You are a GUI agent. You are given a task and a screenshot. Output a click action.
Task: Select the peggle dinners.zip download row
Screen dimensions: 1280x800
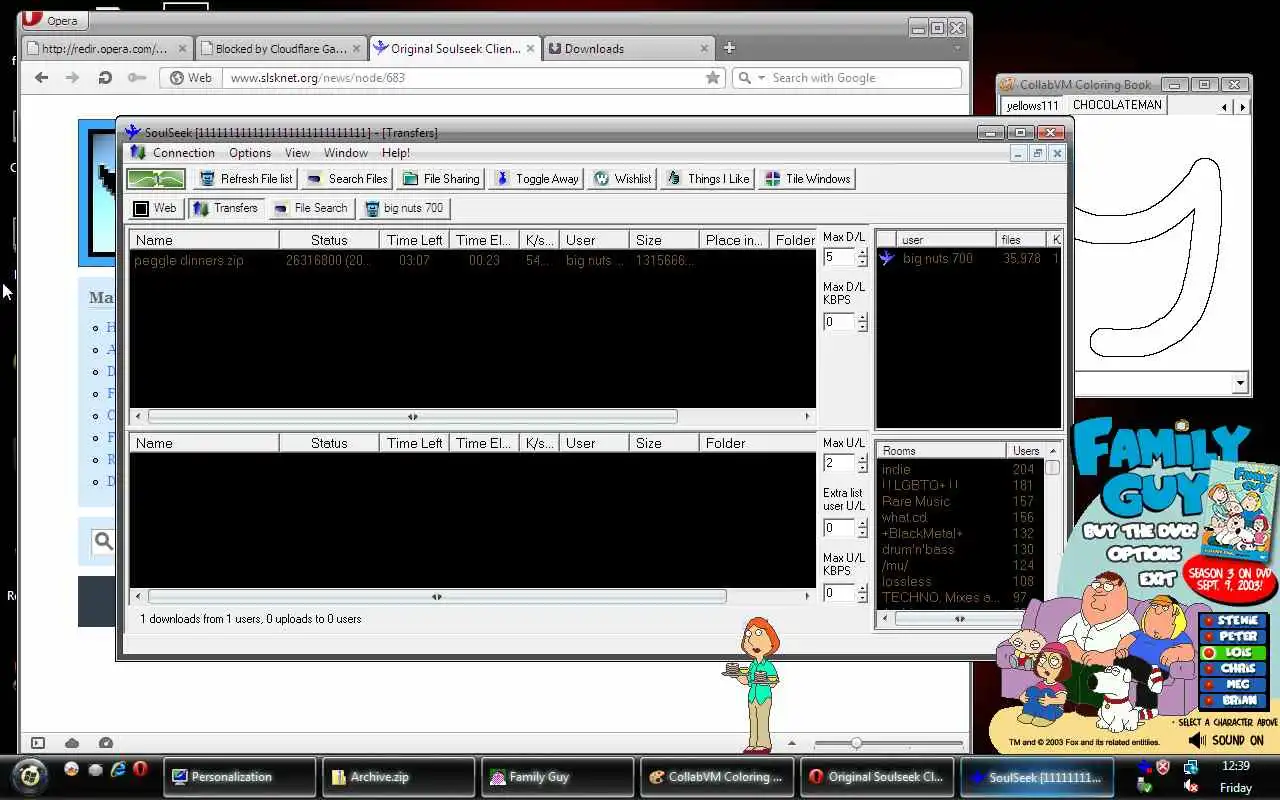pos(472,260)
